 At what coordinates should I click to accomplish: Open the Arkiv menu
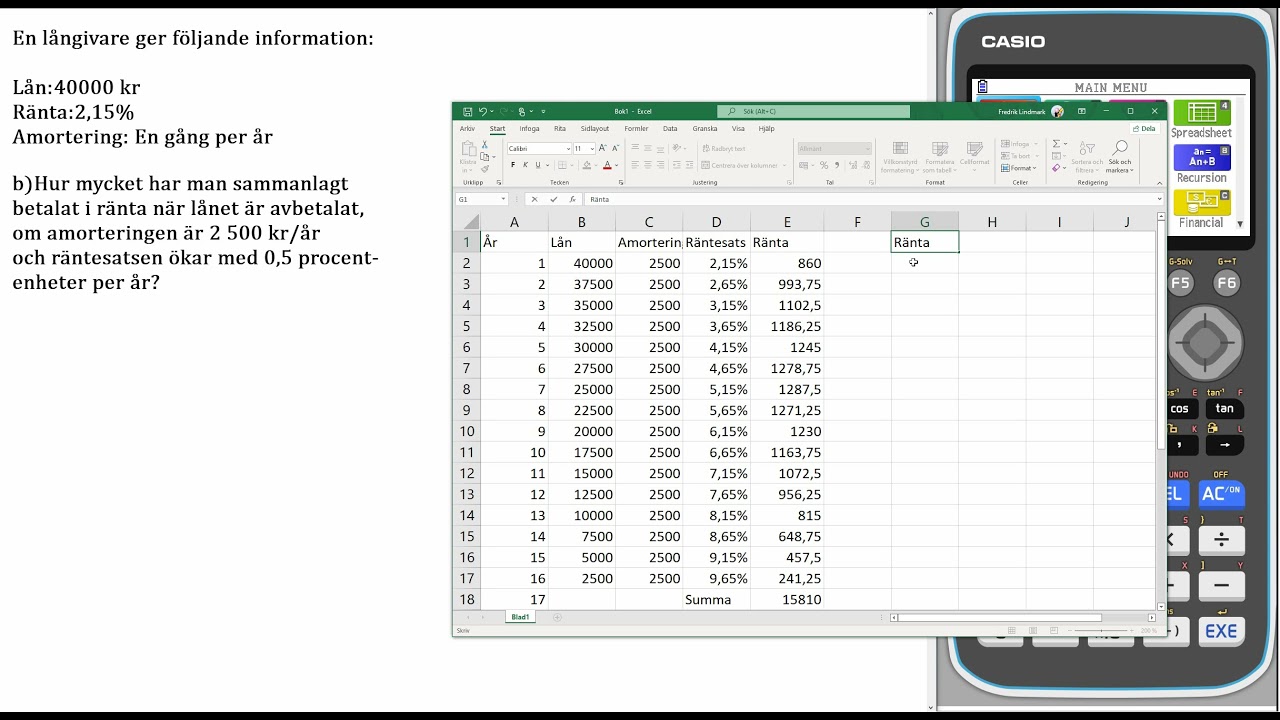point(467,129)
